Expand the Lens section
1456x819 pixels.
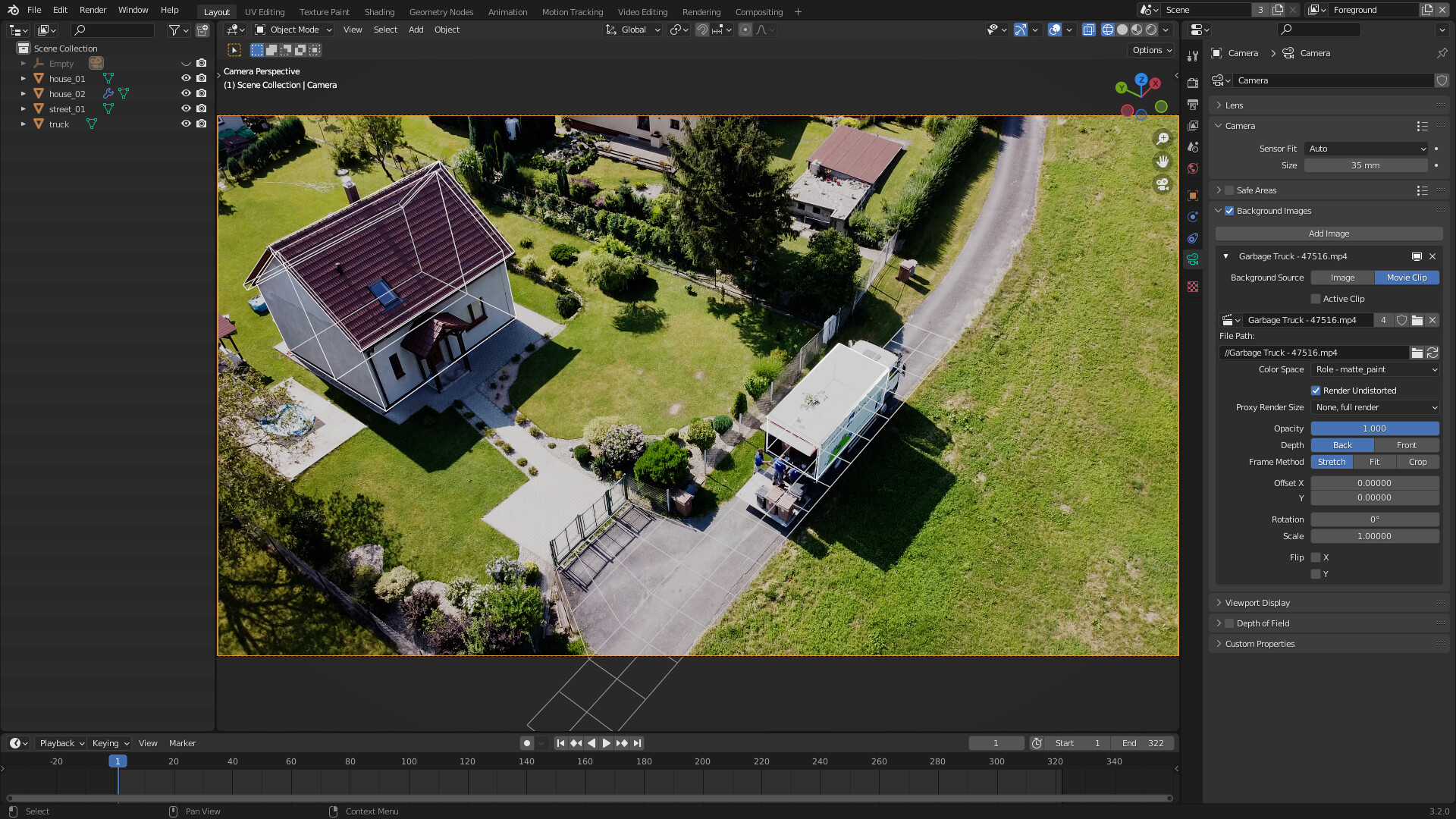pos(1232,105)
